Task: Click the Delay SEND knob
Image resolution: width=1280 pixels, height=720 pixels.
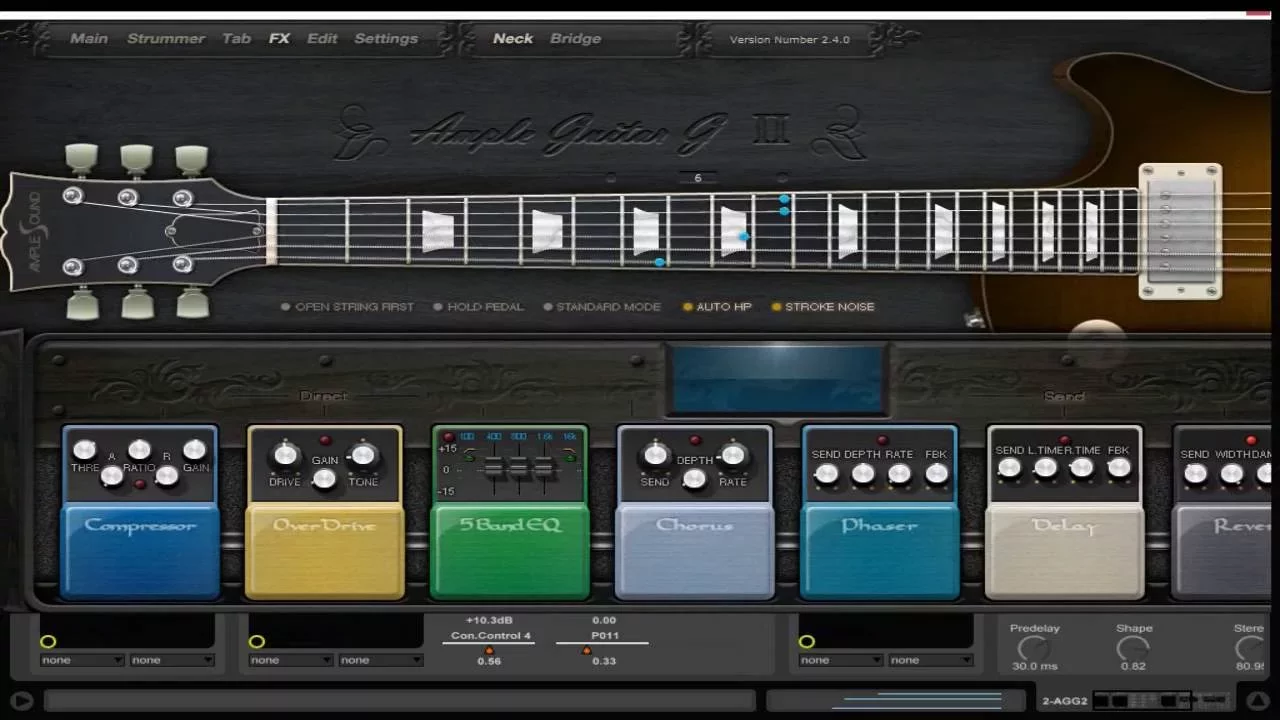Action: (x=1009, y=468)
